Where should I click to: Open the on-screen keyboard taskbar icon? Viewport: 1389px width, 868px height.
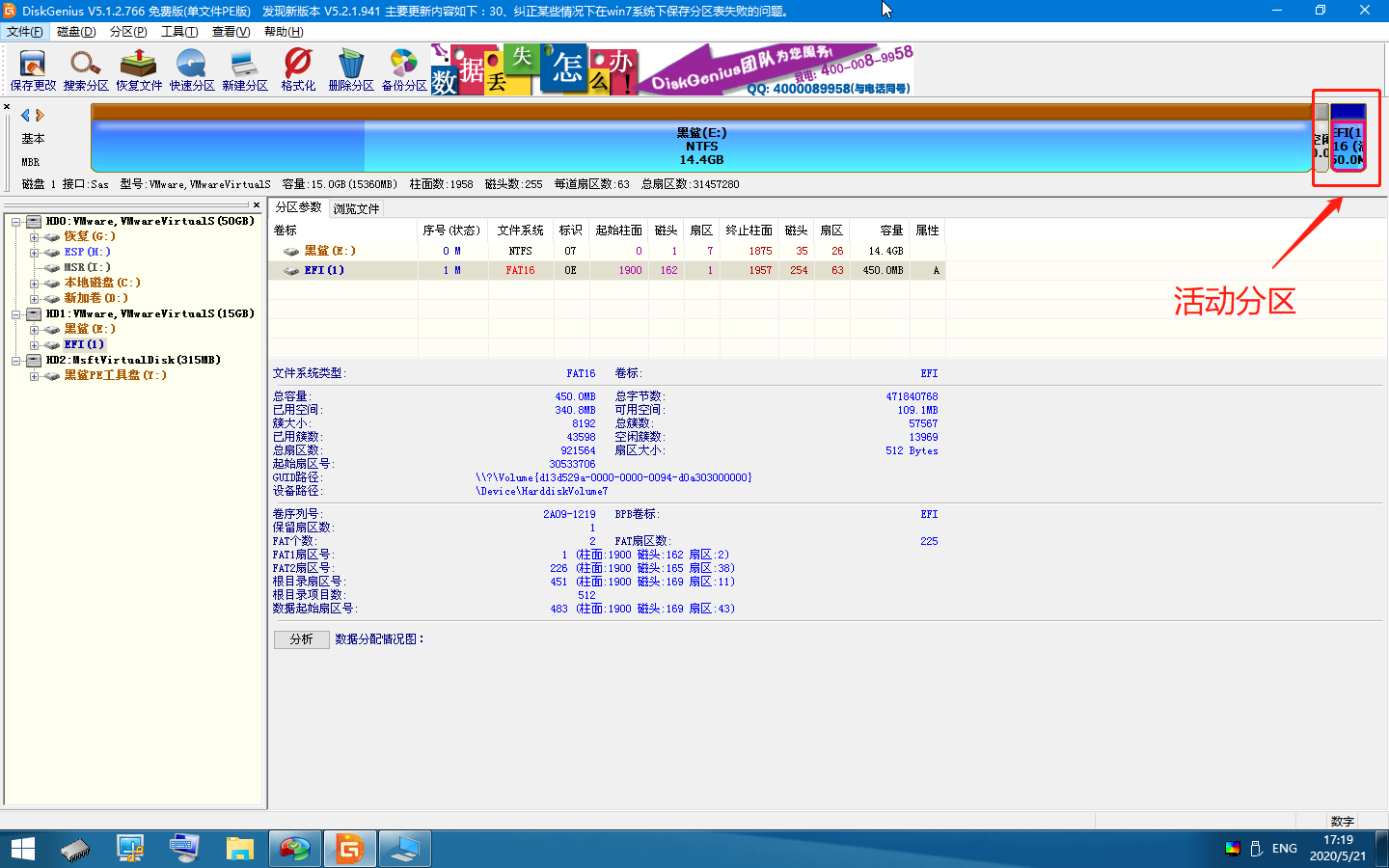[x=184, y=849]
